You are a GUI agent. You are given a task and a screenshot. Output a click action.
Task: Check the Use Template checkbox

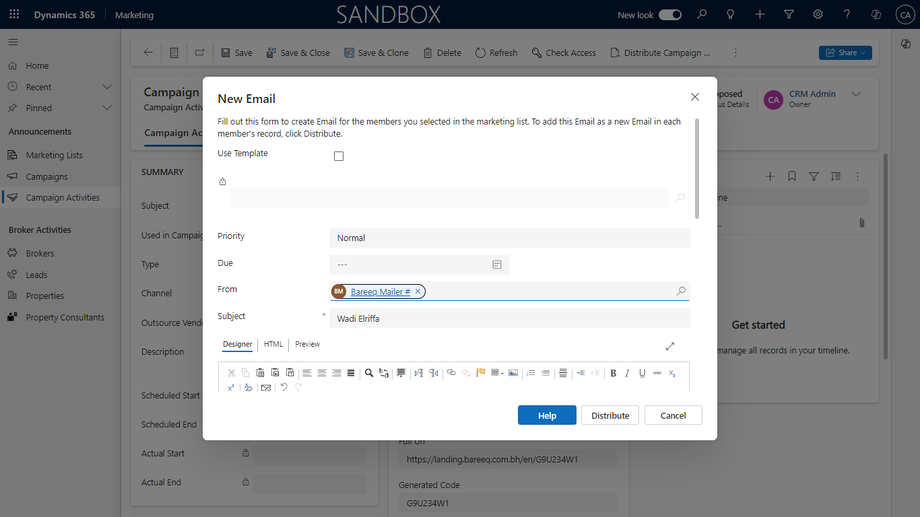point(339,156)
